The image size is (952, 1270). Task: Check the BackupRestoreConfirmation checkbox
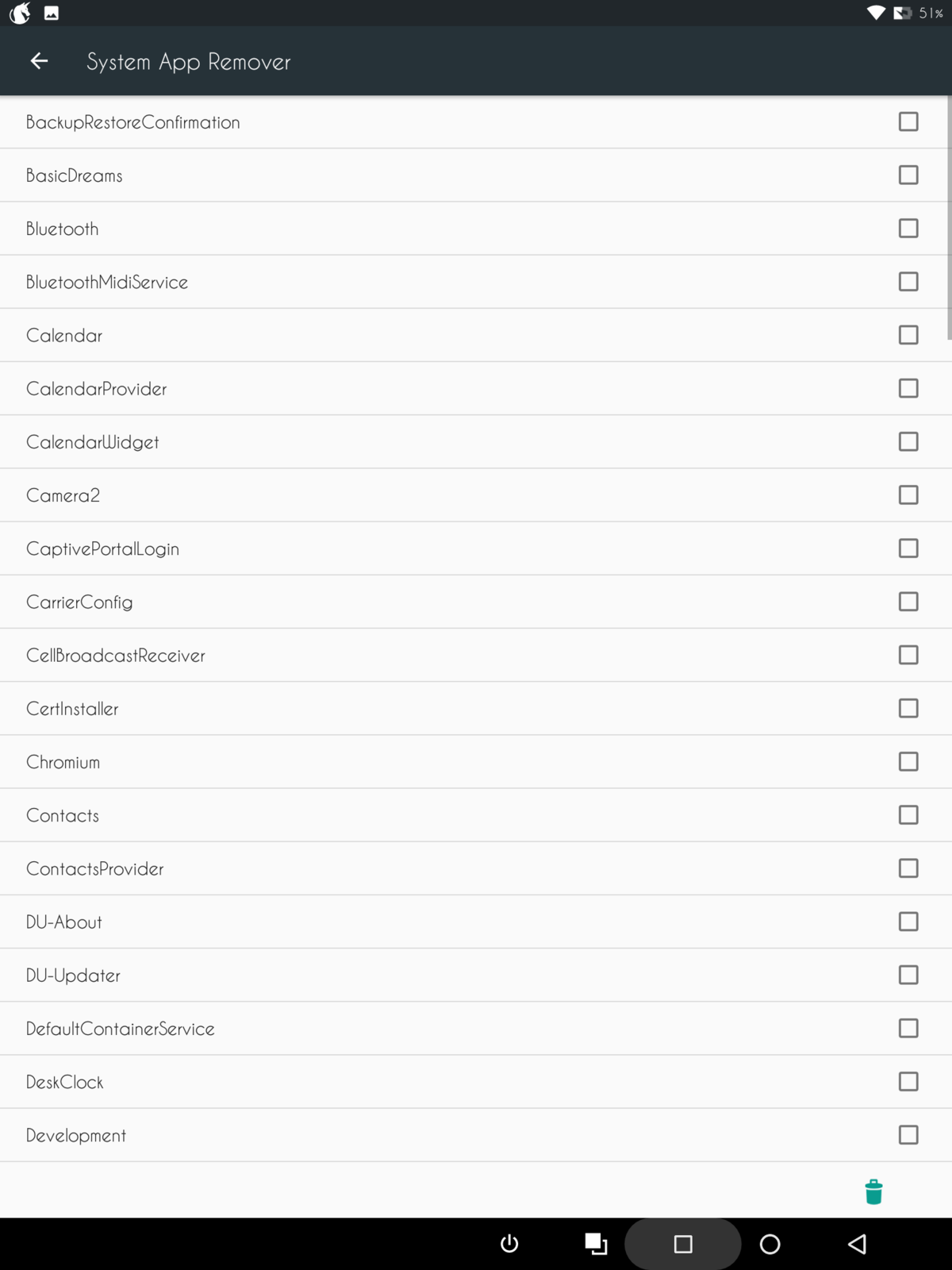pyautogui.click(x=908, y=122)
